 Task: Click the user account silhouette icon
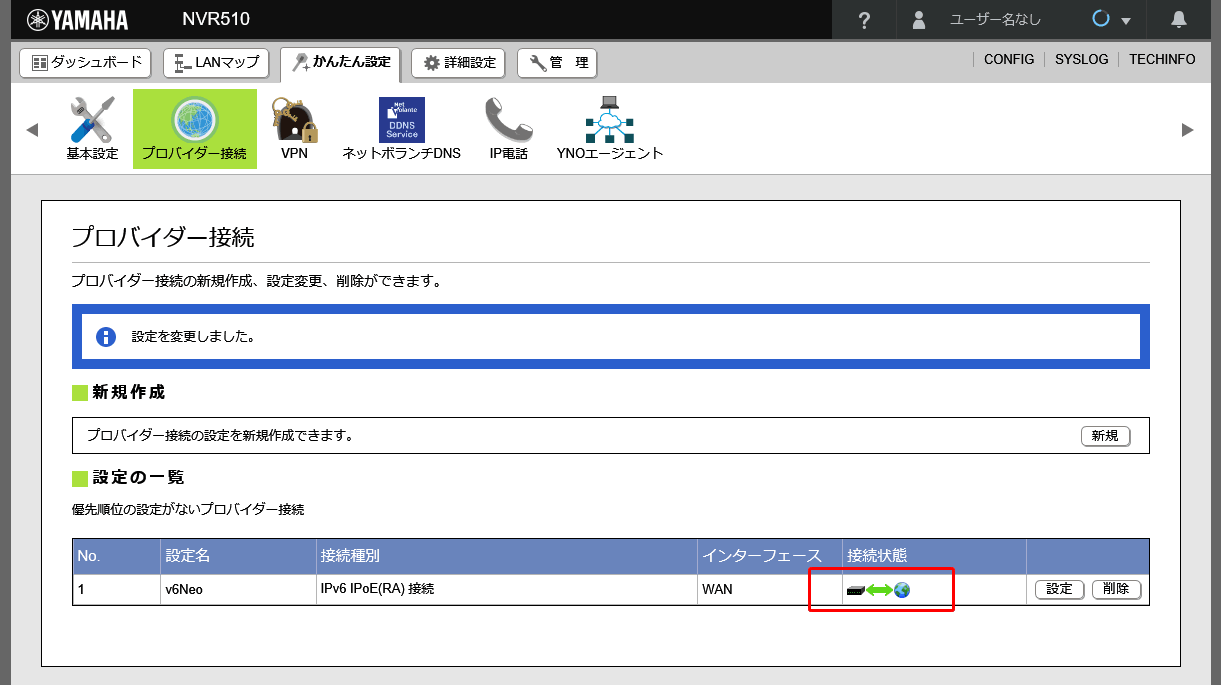click(919, 20)
